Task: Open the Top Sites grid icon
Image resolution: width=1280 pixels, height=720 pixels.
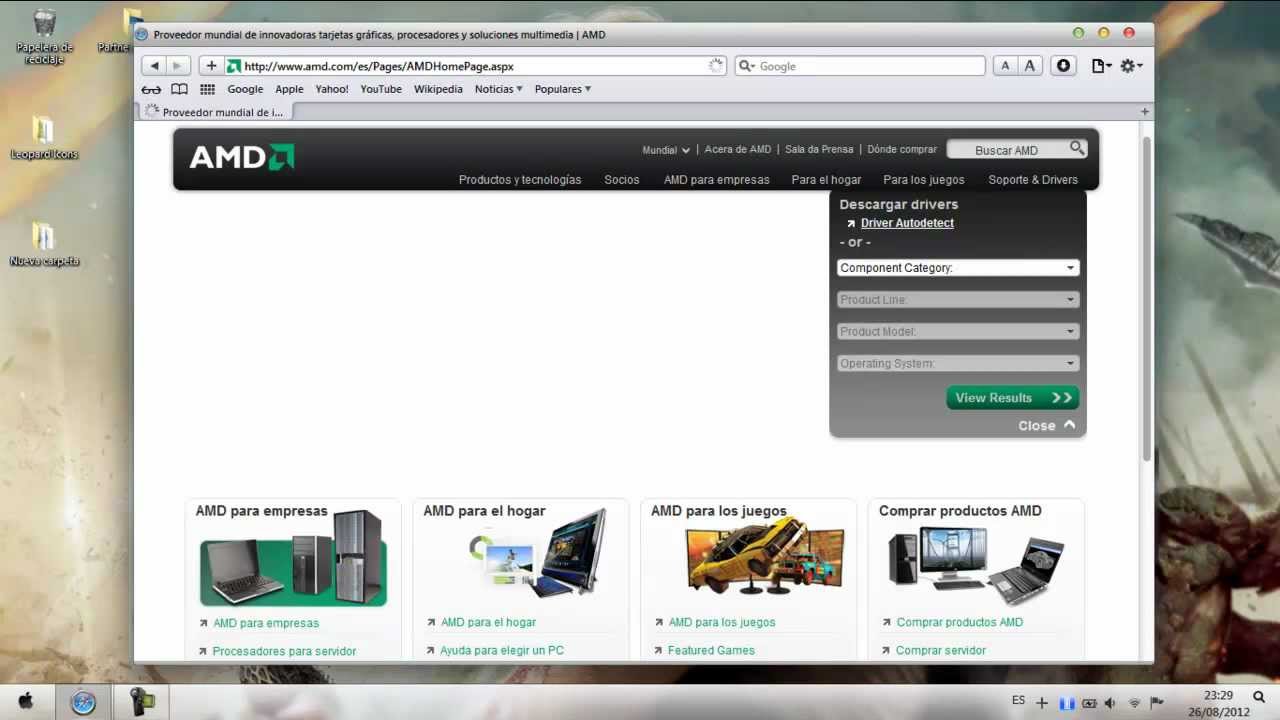Action: pyautogui.click(x=207, y=89)
